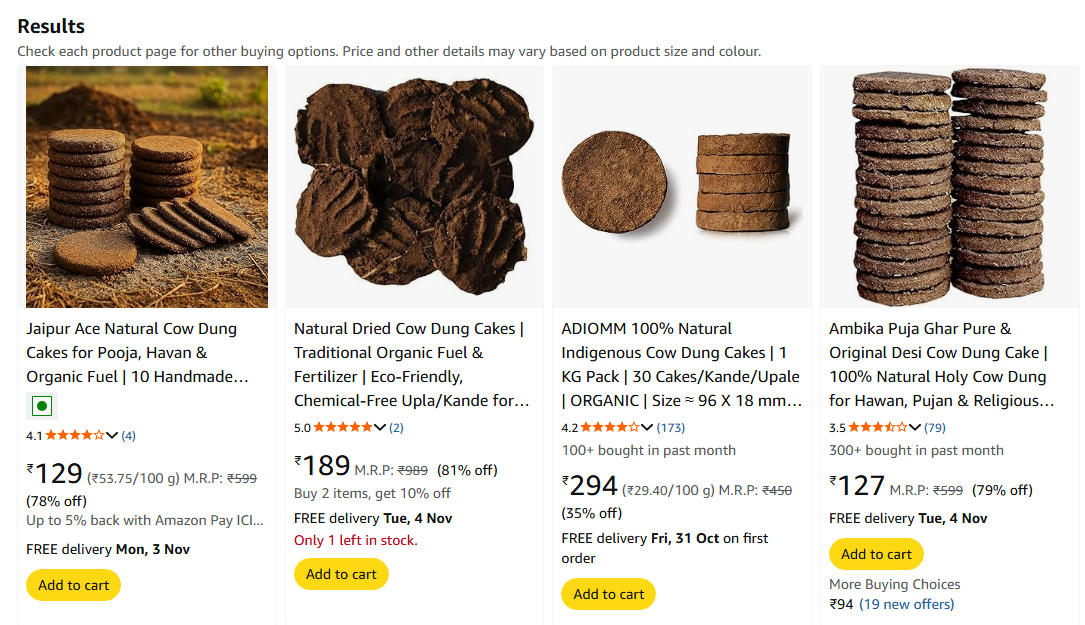The height and width of the screenshot is (625, 1085).
Task: Open the 19 new offers link
Action: pos(907,604)
